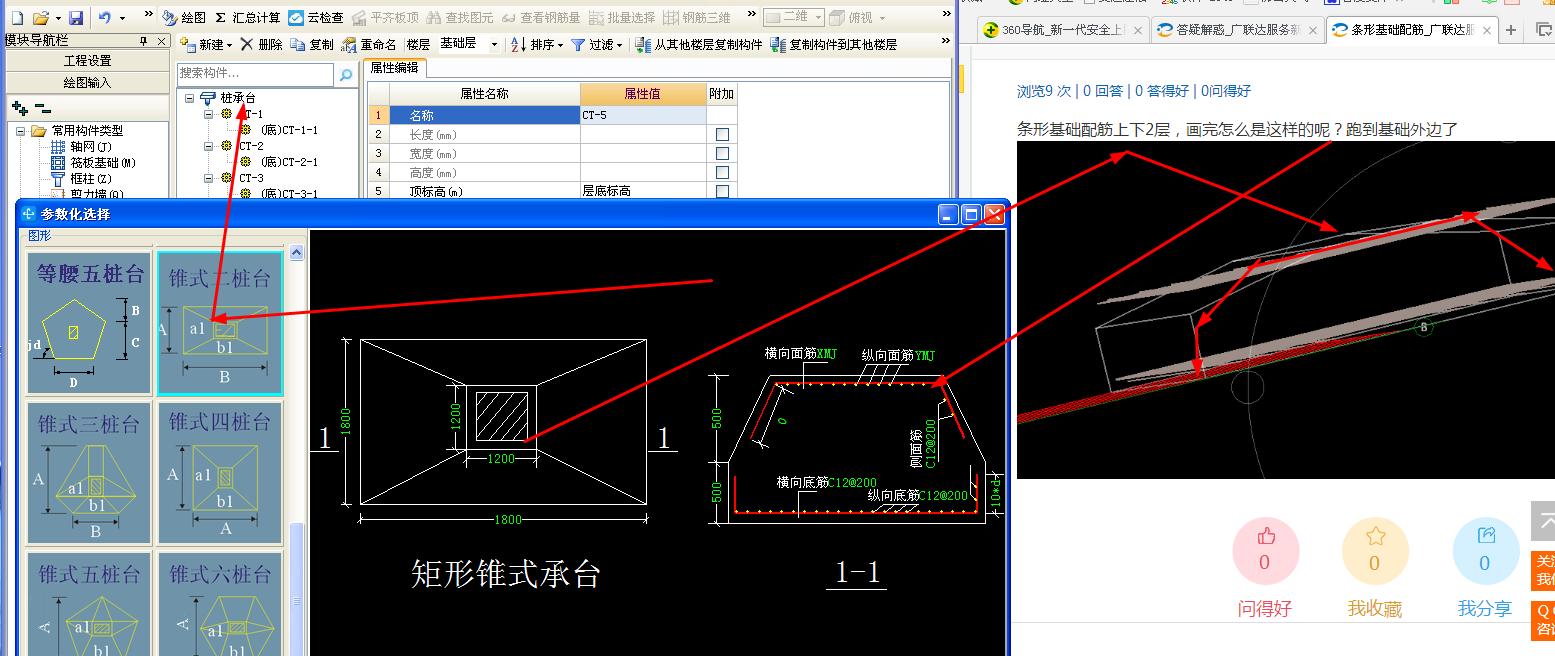
Task: Select the 锥式四桩台 thumbnail
Action: tap(220, 474)
